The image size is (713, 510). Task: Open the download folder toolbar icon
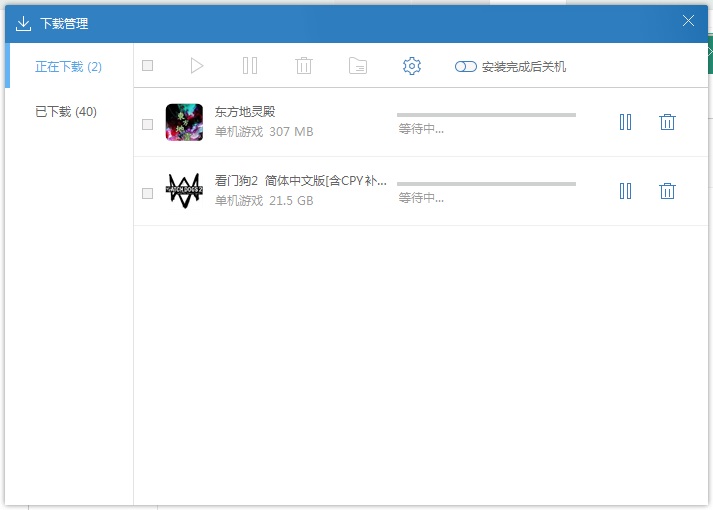(x=358, y=66)
